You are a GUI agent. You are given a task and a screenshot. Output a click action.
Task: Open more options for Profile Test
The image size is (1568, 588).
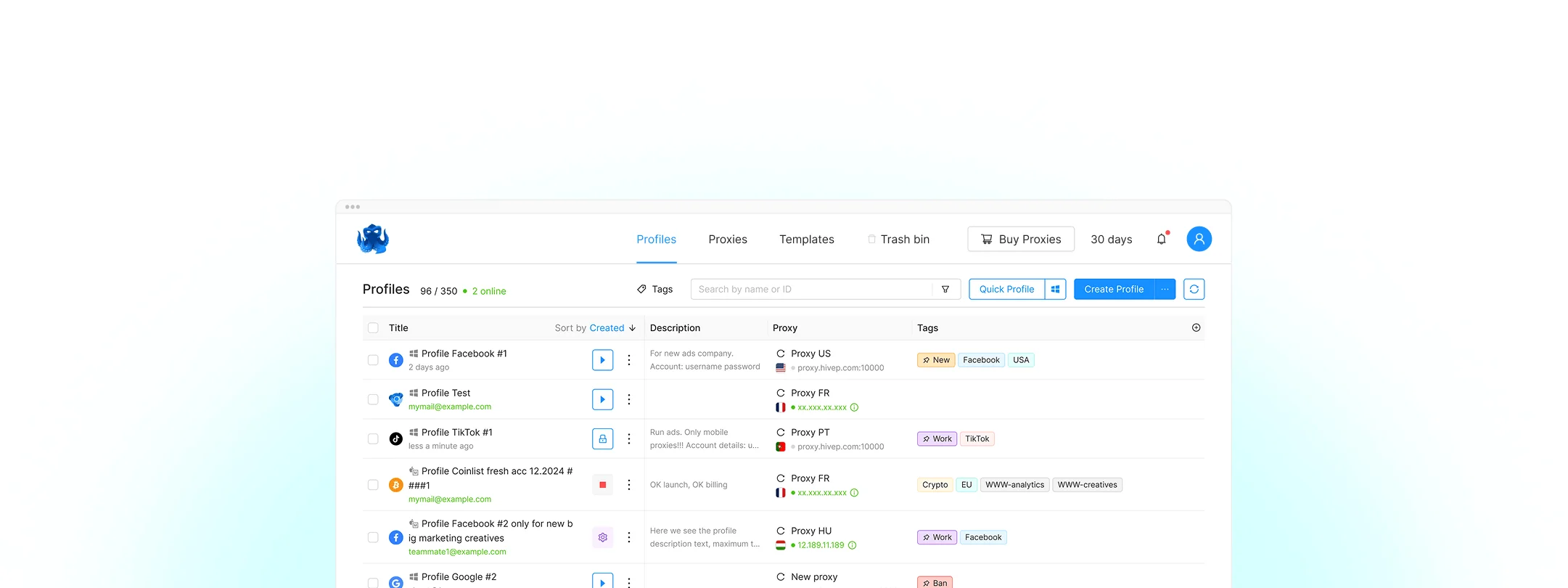click(629, 399)
